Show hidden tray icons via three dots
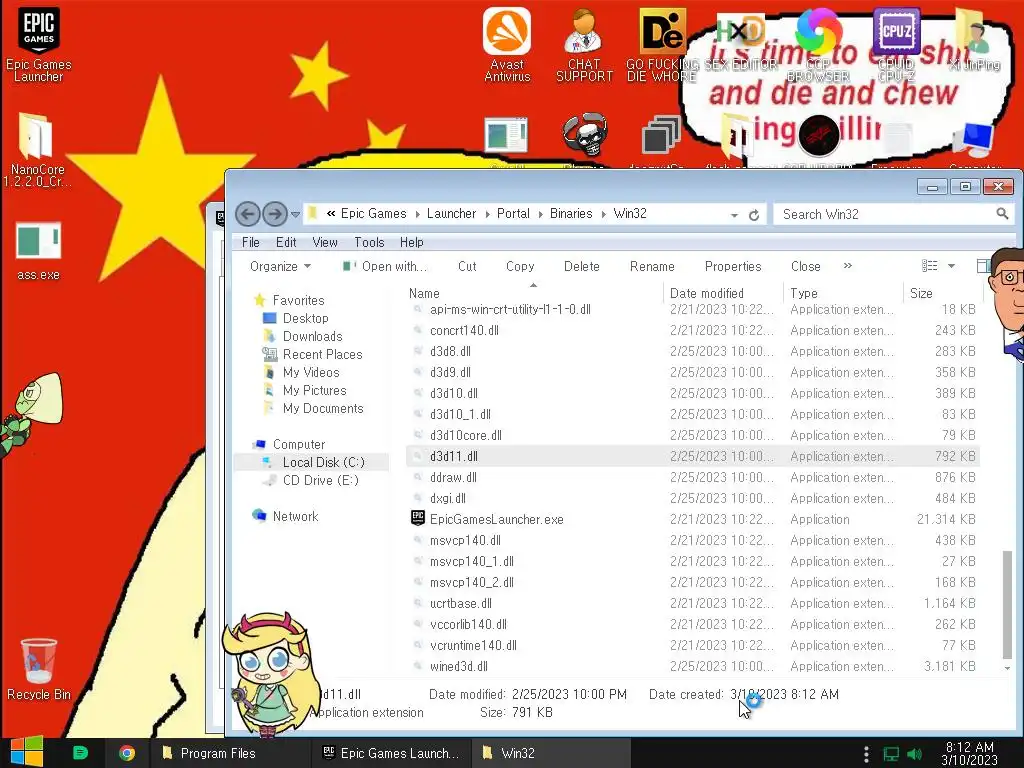This screenshot has height=768, width=1024. tap(866, 754)
